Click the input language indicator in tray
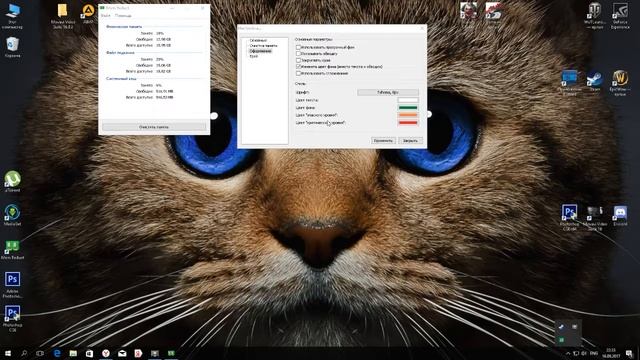 tap(594, 353)
